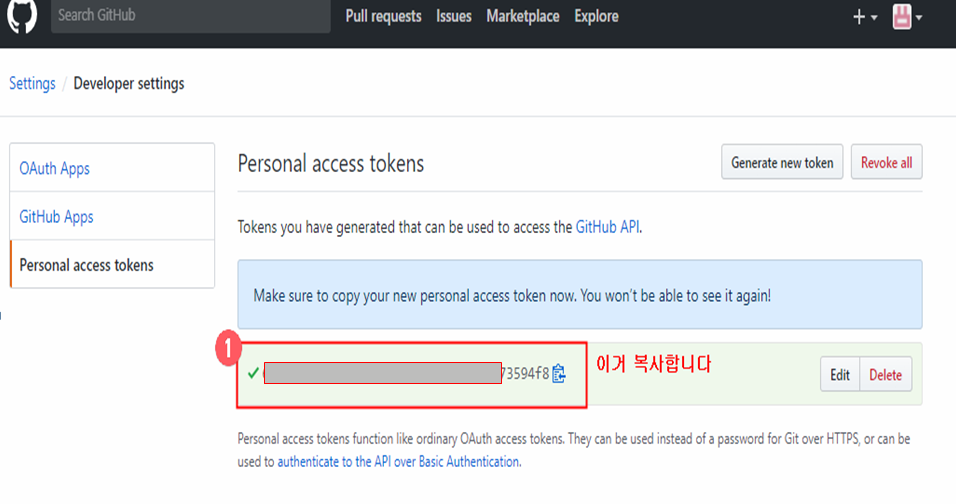Click the pink profile avatar image
Image resolution: width=956 pixels, height=504 pixels.
(902, 17)
